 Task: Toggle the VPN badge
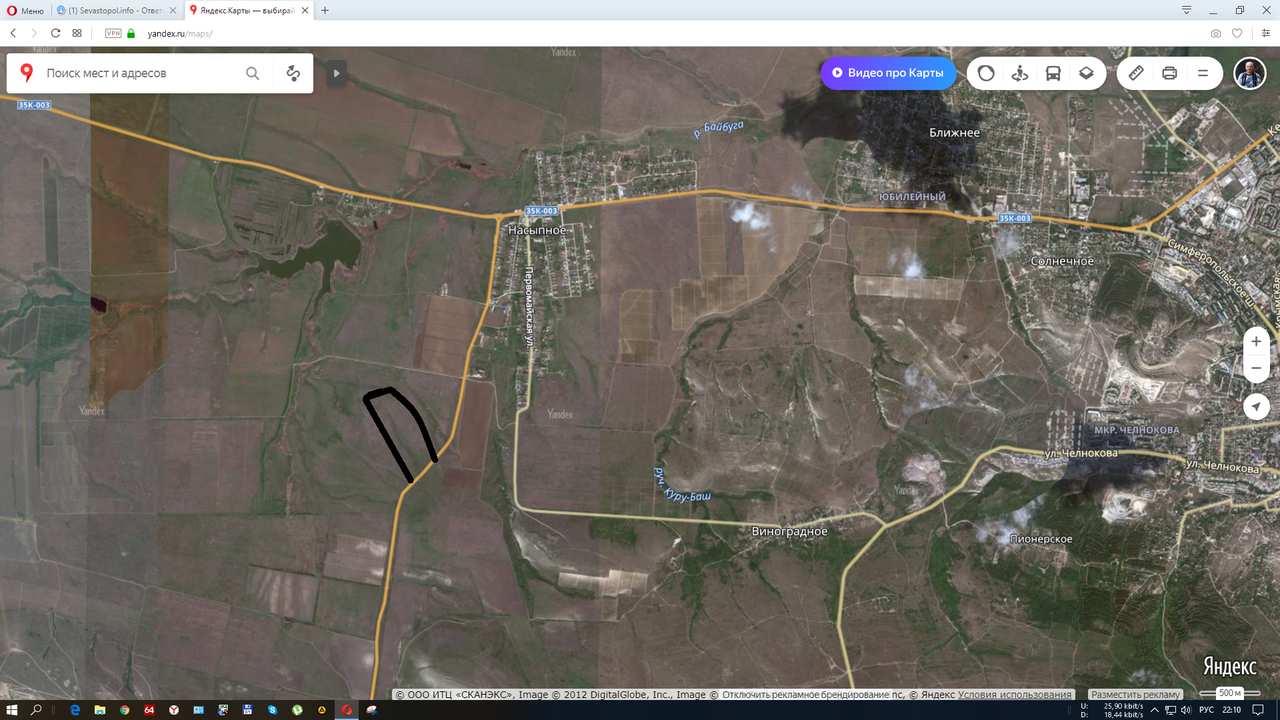(113, 33)
